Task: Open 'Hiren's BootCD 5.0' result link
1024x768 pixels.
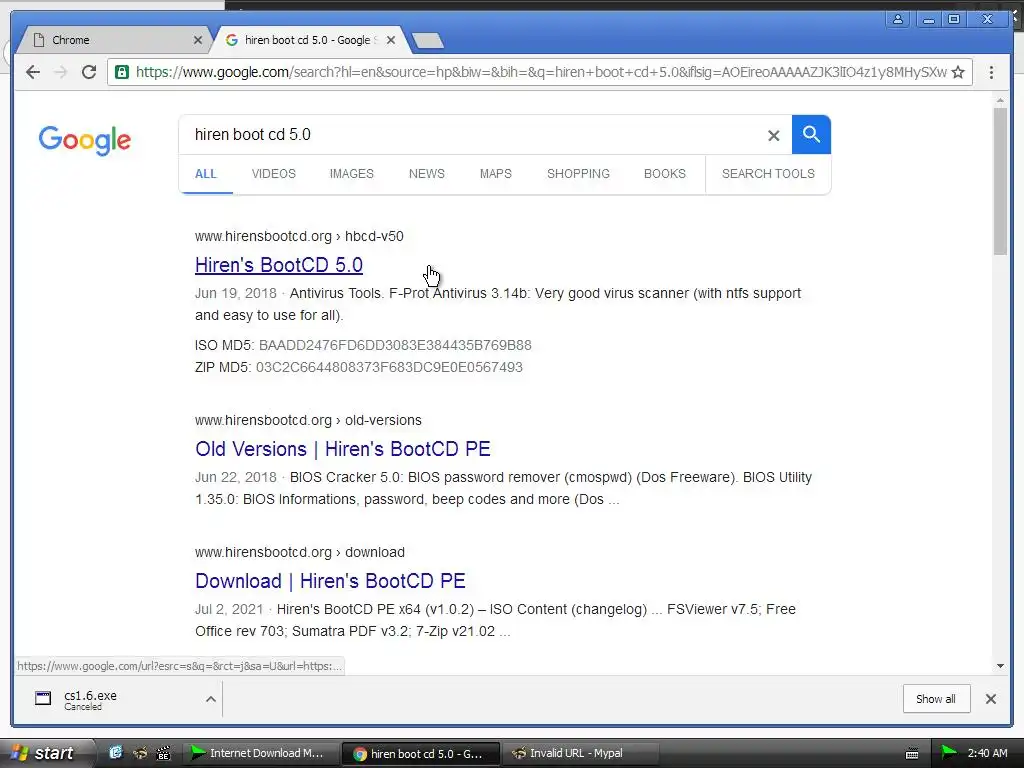Action: (279, 265)
